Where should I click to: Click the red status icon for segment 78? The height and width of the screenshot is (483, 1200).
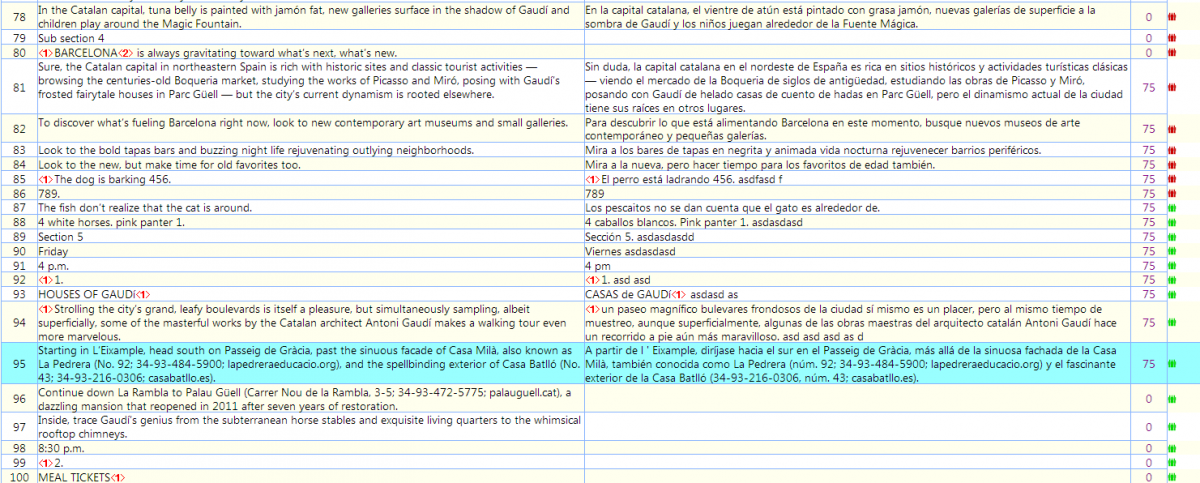coord(1172,17)
